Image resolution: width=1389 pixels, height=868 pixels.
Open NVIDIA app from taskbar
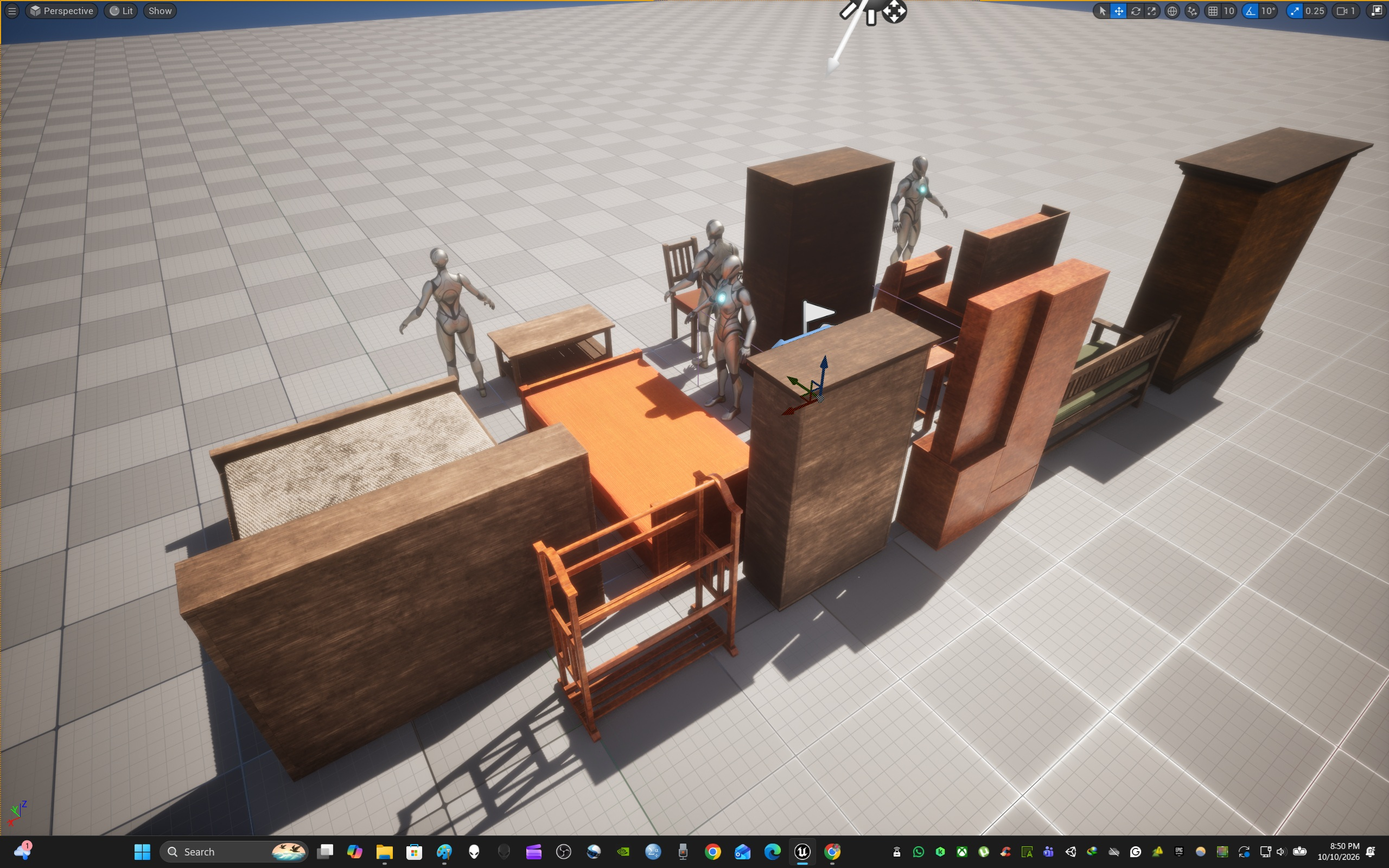[x=623, y=851]
